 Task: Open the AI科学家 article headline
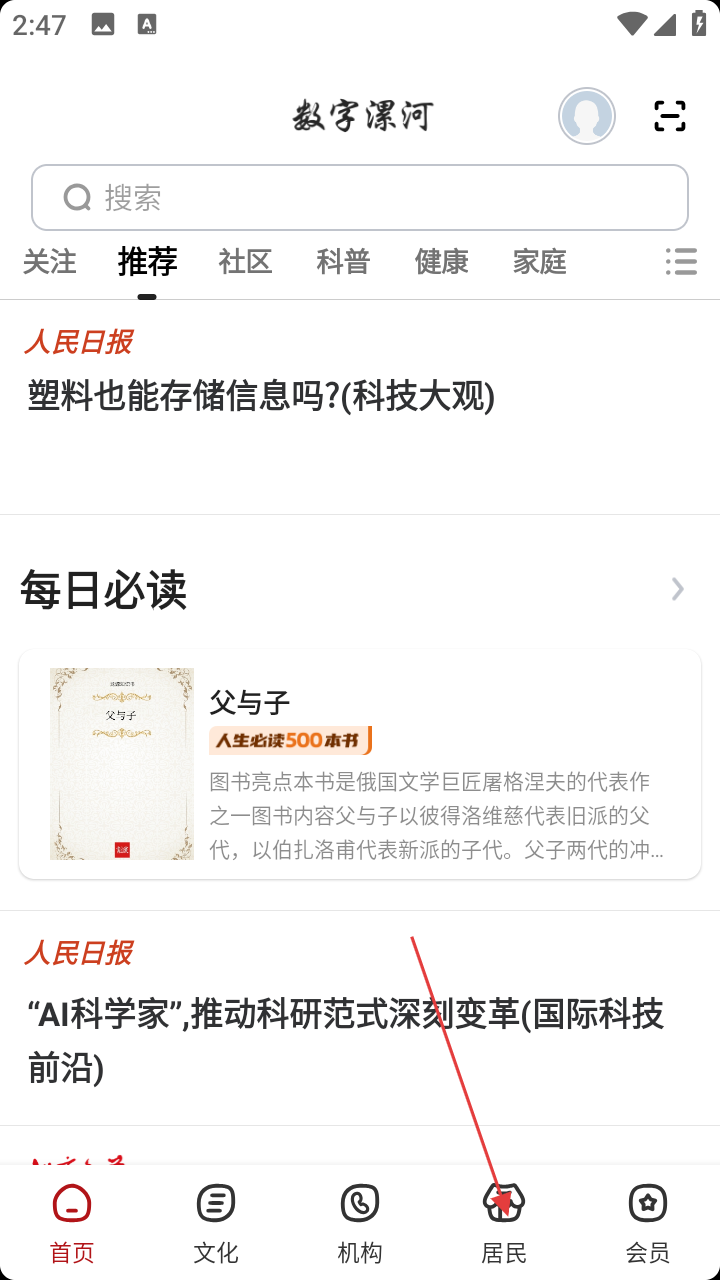click(345, 1041)
